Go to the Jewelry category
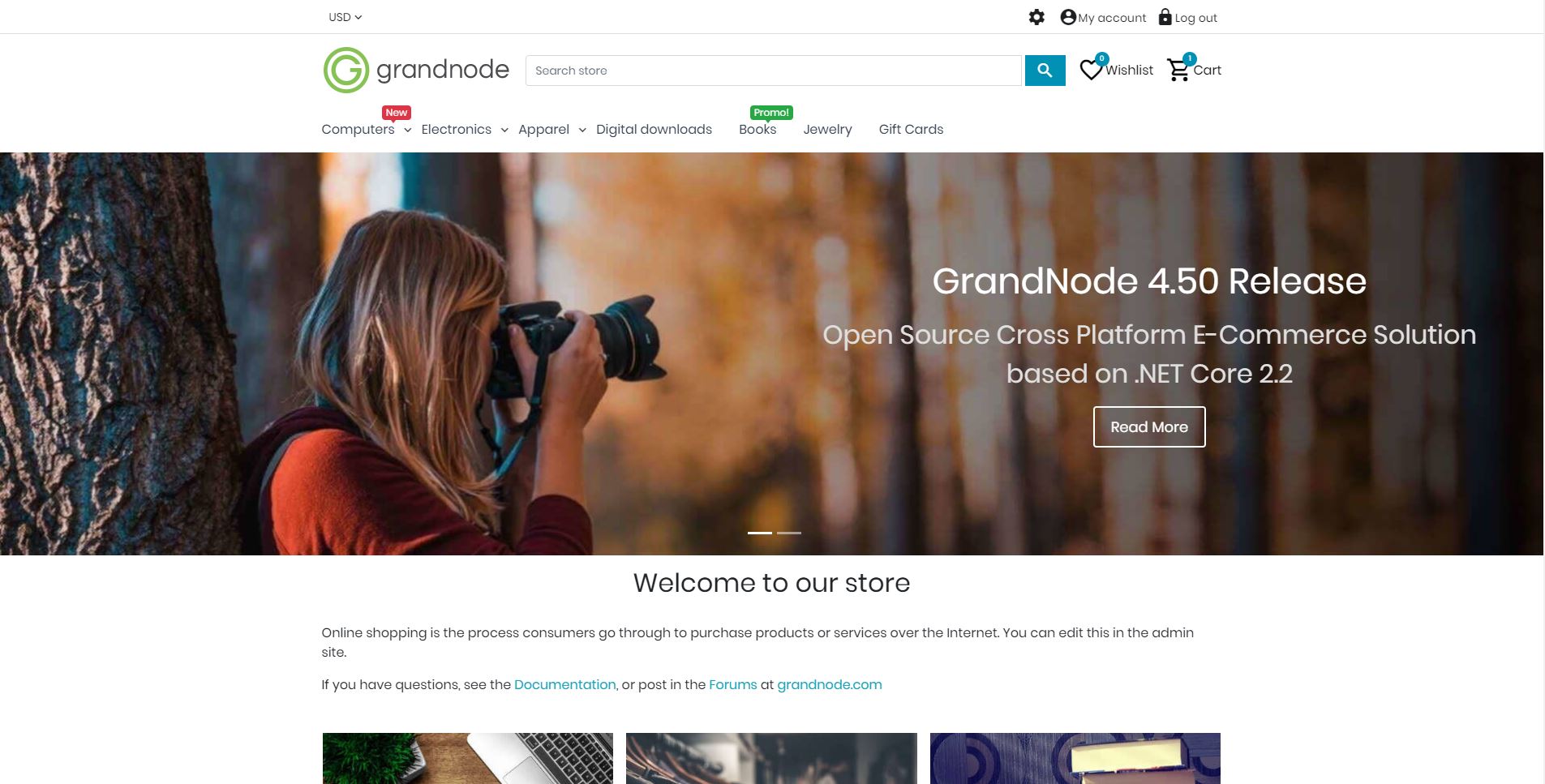 pyautogui.click(x=827, y=129)
